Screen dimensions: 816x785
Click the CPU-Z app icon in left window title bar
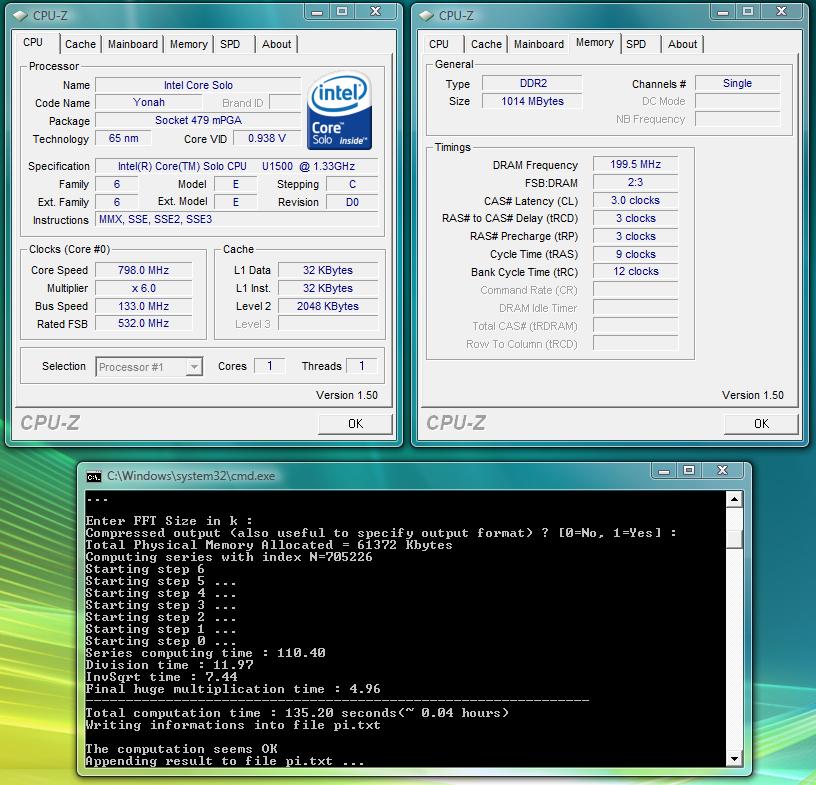click(x=20, y=16)
